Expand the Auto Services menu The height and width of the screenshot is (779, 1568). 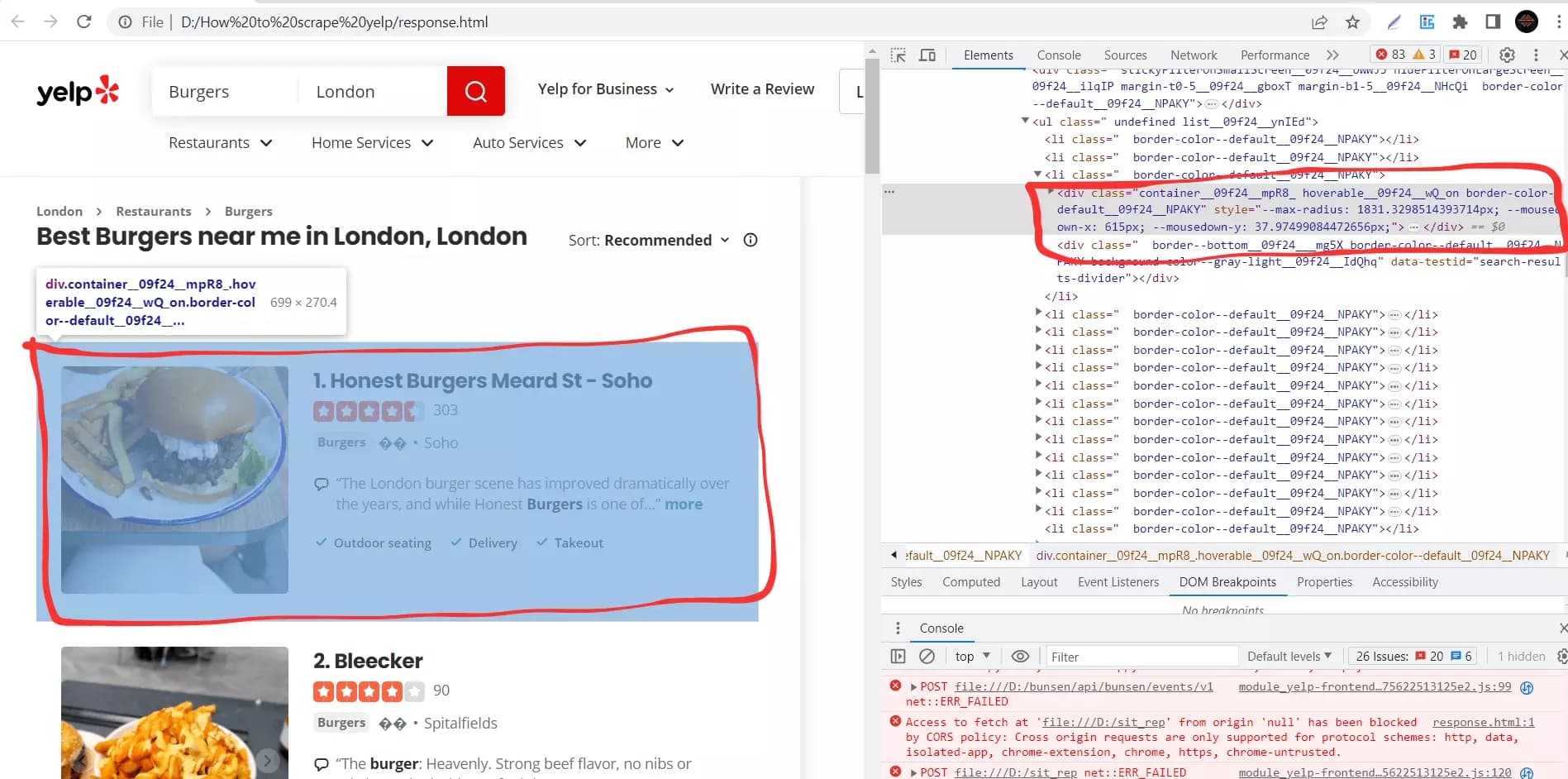pyautogui.click(x=530, y=143)
